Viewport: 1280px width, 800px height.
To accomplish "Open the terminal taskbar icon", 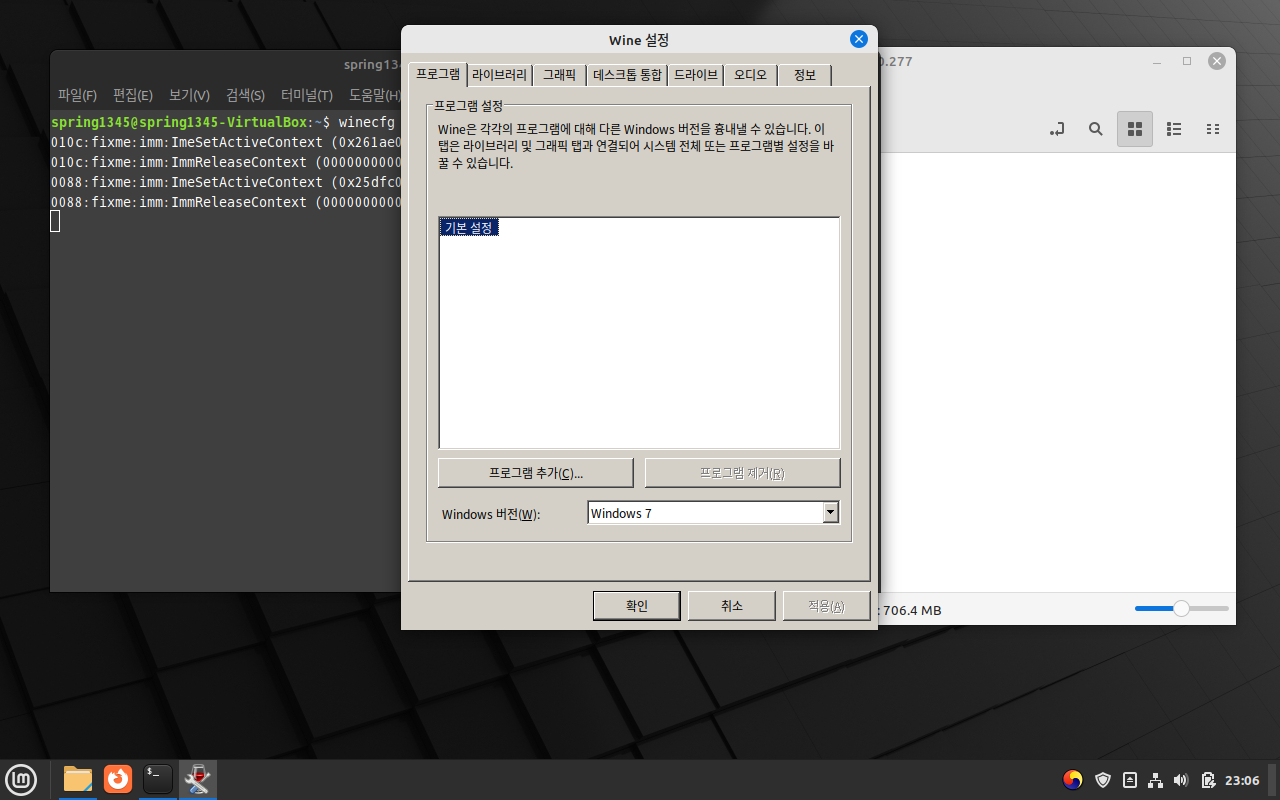I will (x=158, y=778).
